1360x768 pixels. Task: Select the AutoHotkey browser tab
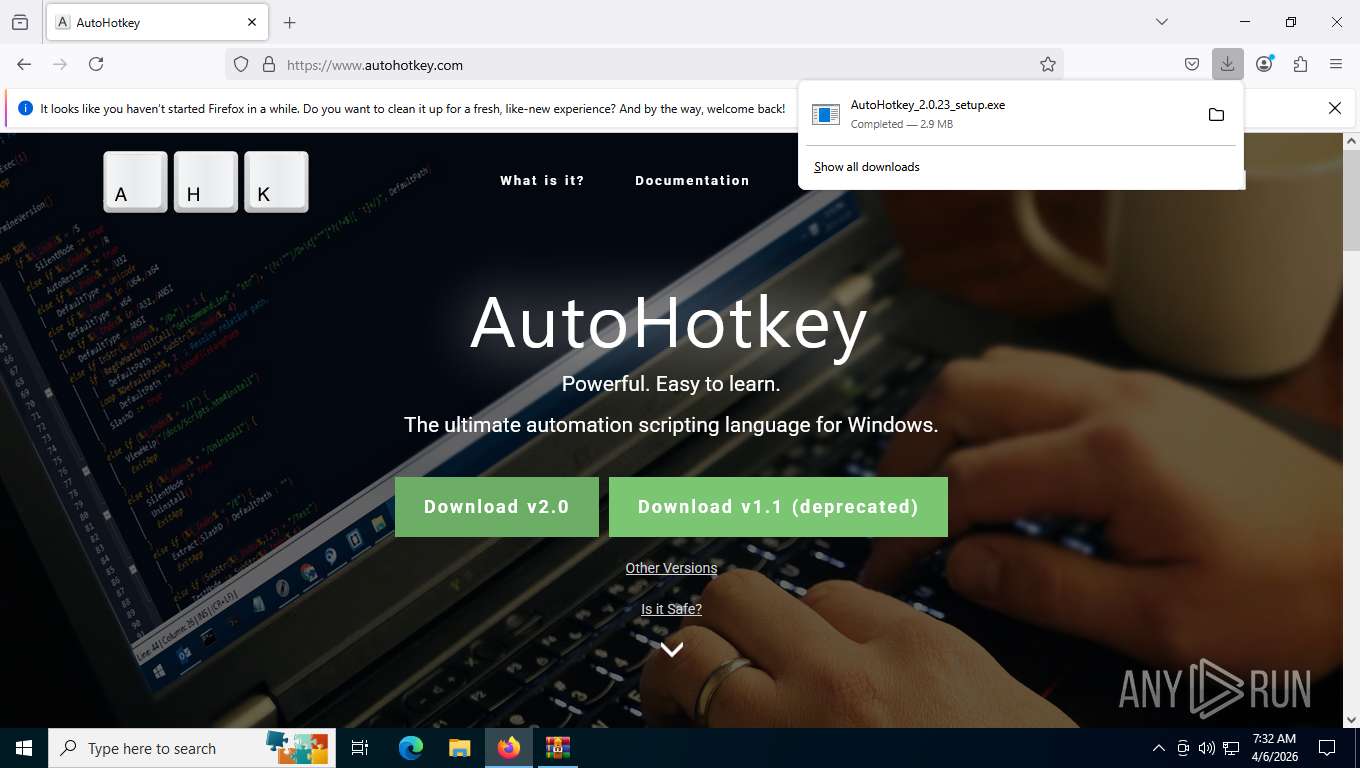(x=156, y=22)
